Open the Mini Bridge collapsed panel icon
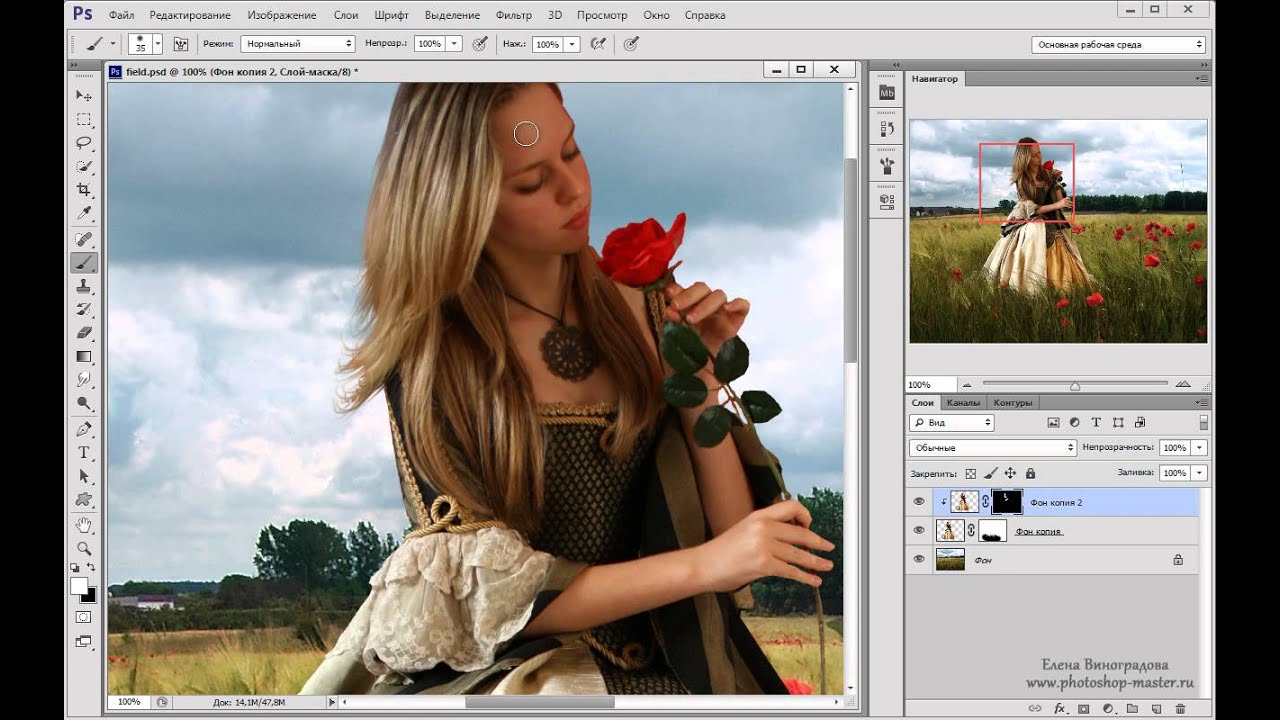This screenshot has height=720, width=1280. [x=886, y=93]
